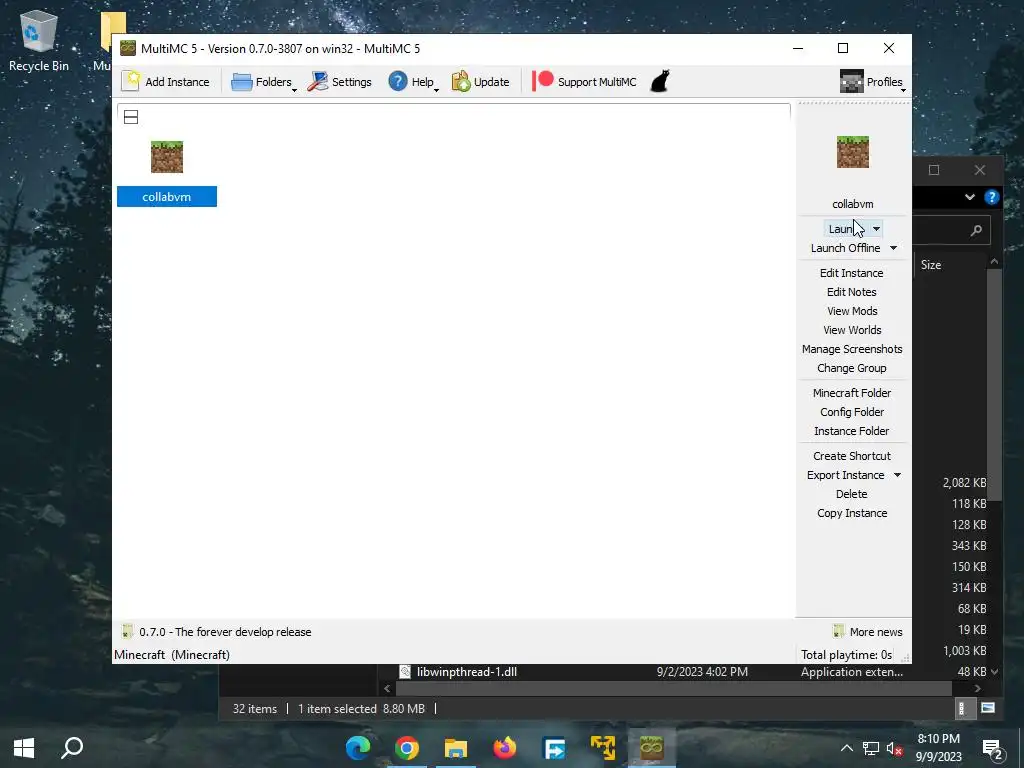Click View Mods
1024x768 pixels.
click(x=852, y=311)
